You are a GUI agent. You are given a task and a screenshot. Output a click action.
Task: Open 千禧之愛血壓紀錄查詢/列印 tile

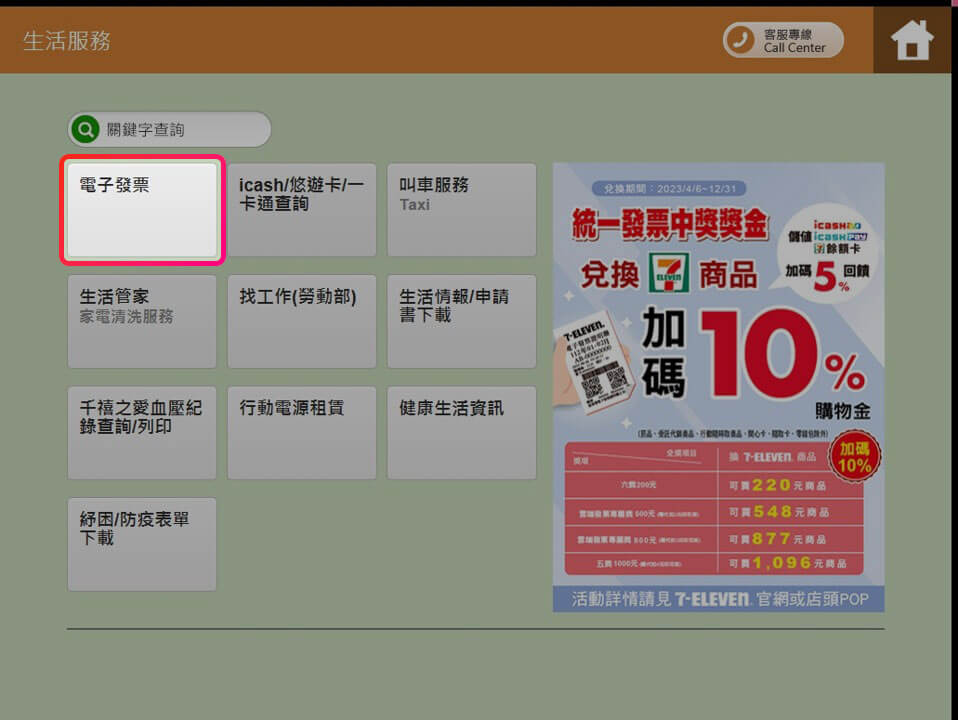coord(142,433)
